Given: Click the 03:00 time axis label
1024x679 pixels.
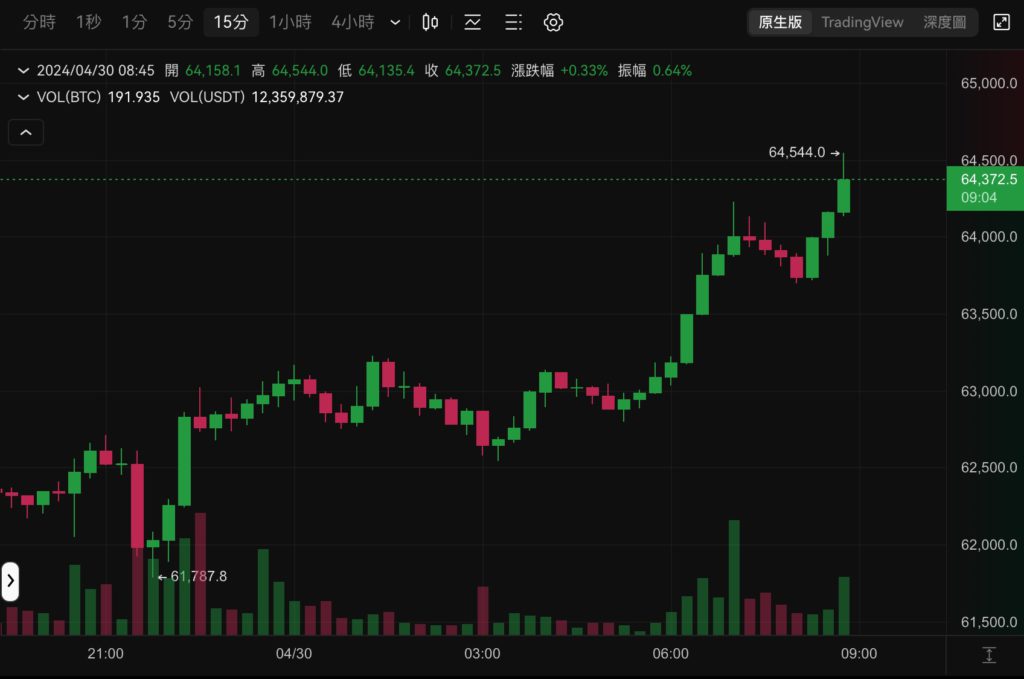Looking at the screenshot, I should tap(482, 654).
